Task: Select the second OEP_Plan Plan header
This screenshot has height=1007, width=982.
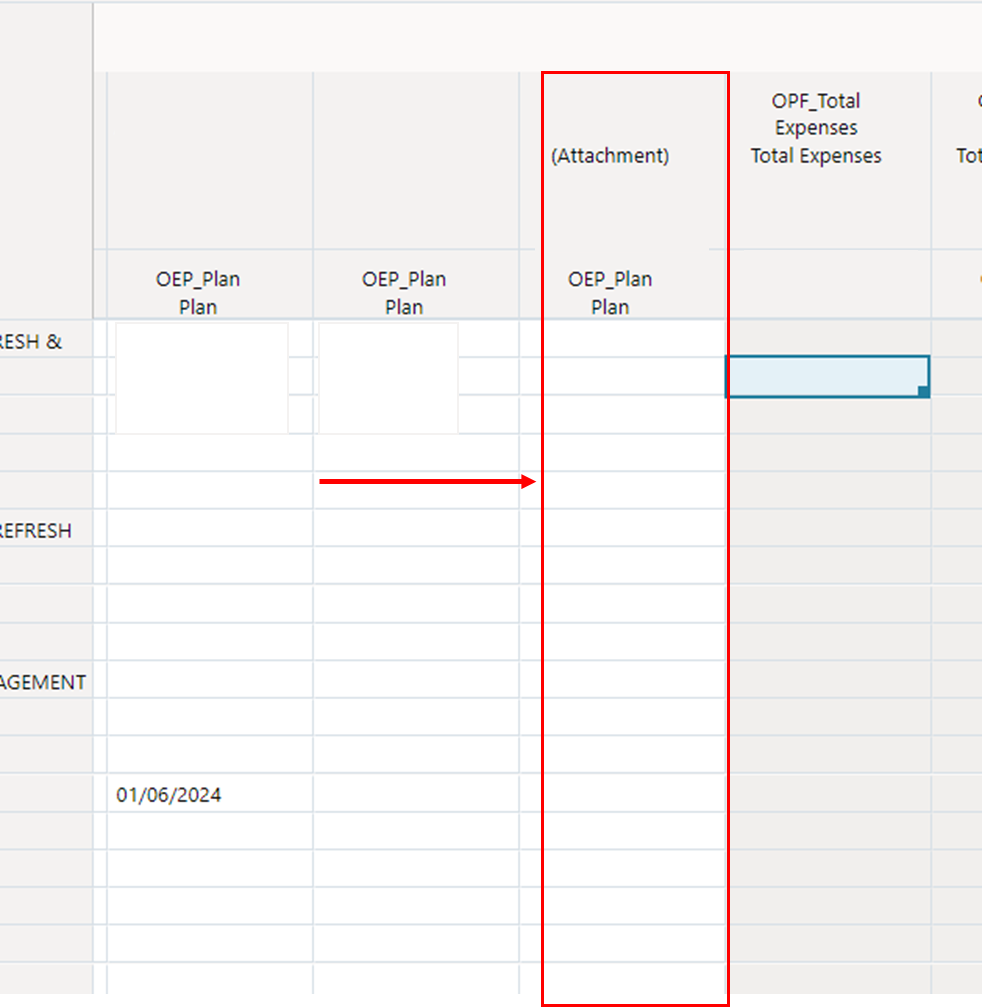Action: 403,293
